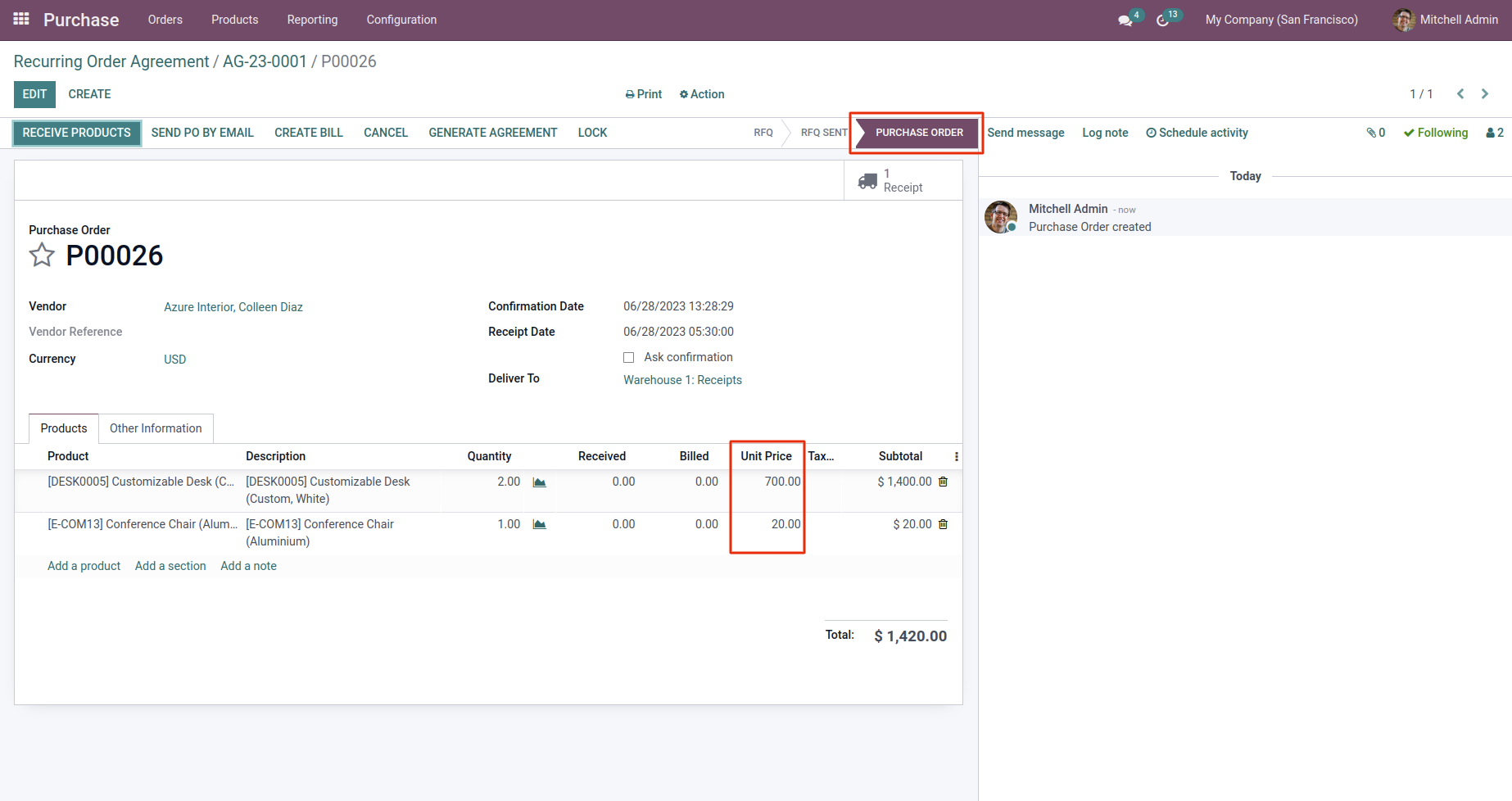The height and width of the screenshot is (801, 1512).
Task: Go to the previous record arrow
Action: 1460,94
